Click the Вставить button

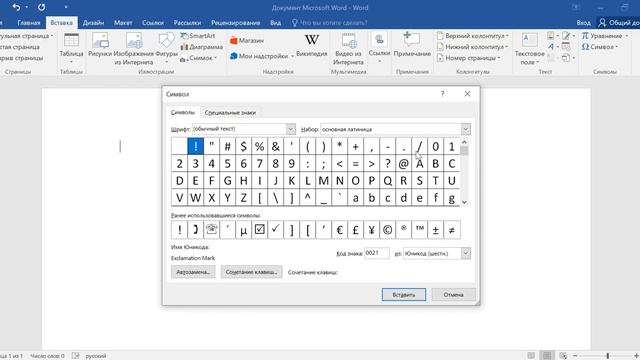pos(404,295)
